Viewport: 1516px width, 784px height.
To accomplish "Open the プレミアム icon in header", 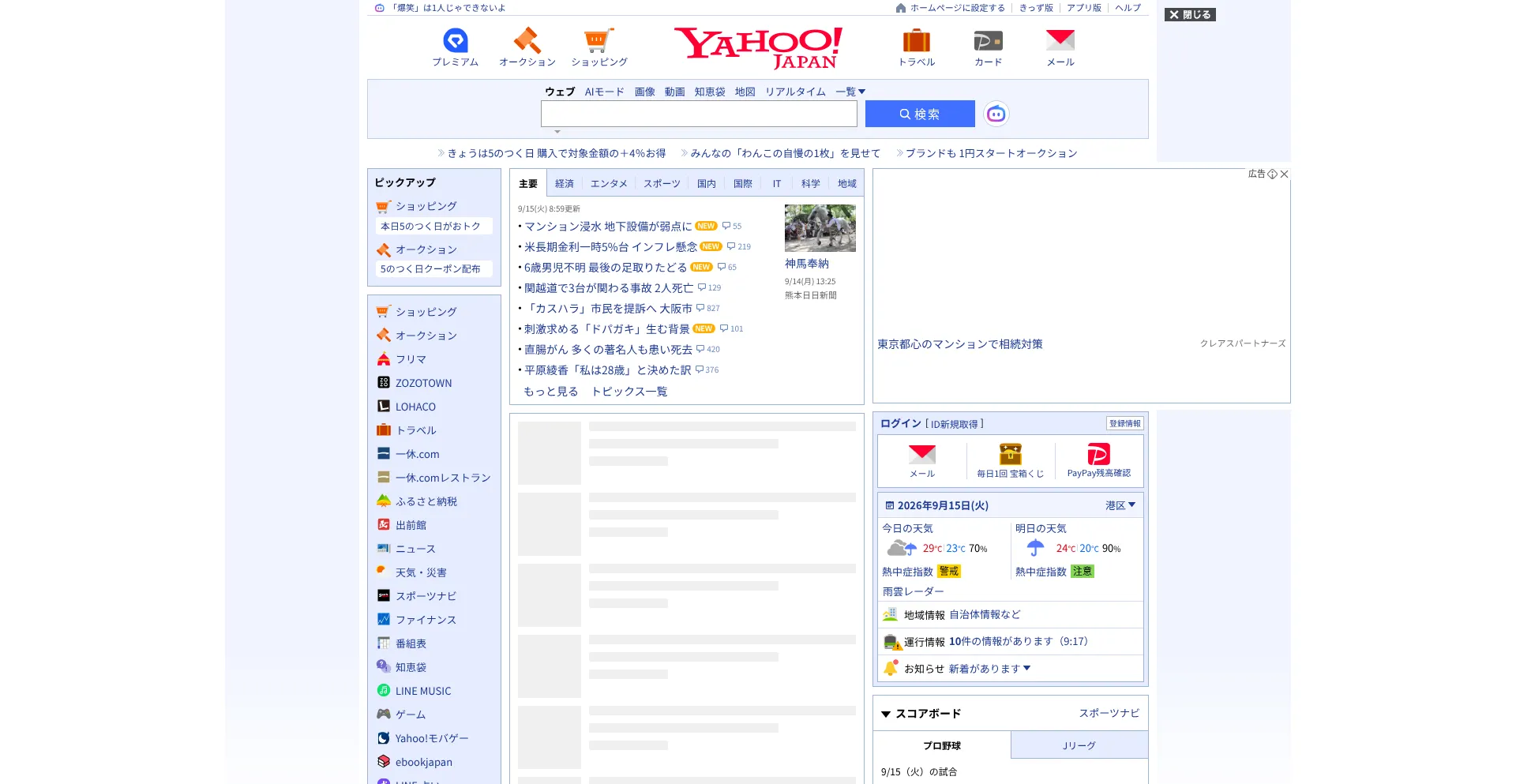I will coord(456,40).
